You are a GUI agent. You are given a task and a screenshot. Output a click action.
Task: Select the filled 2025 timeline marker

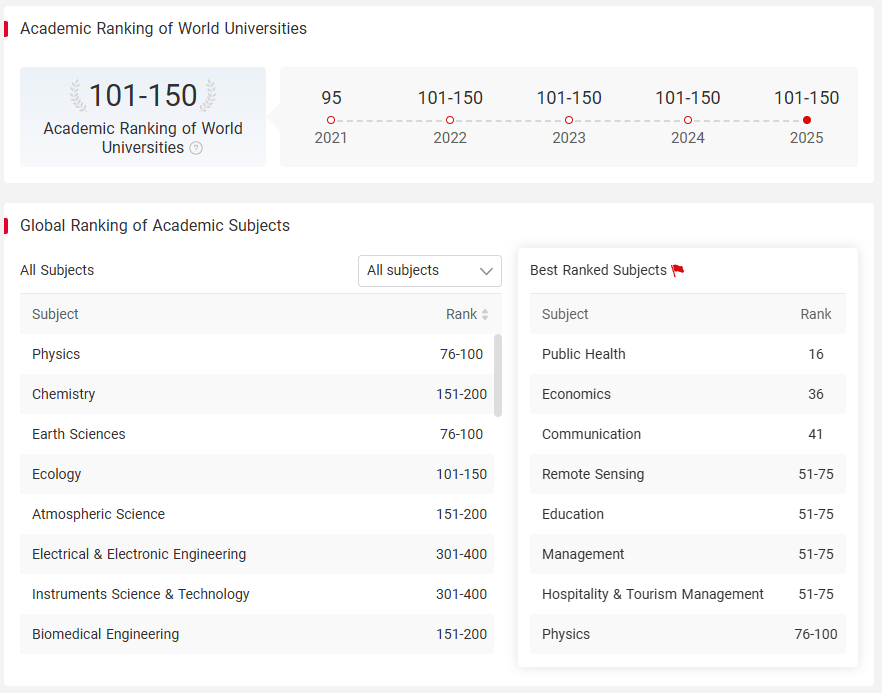[x=807, y=120]
